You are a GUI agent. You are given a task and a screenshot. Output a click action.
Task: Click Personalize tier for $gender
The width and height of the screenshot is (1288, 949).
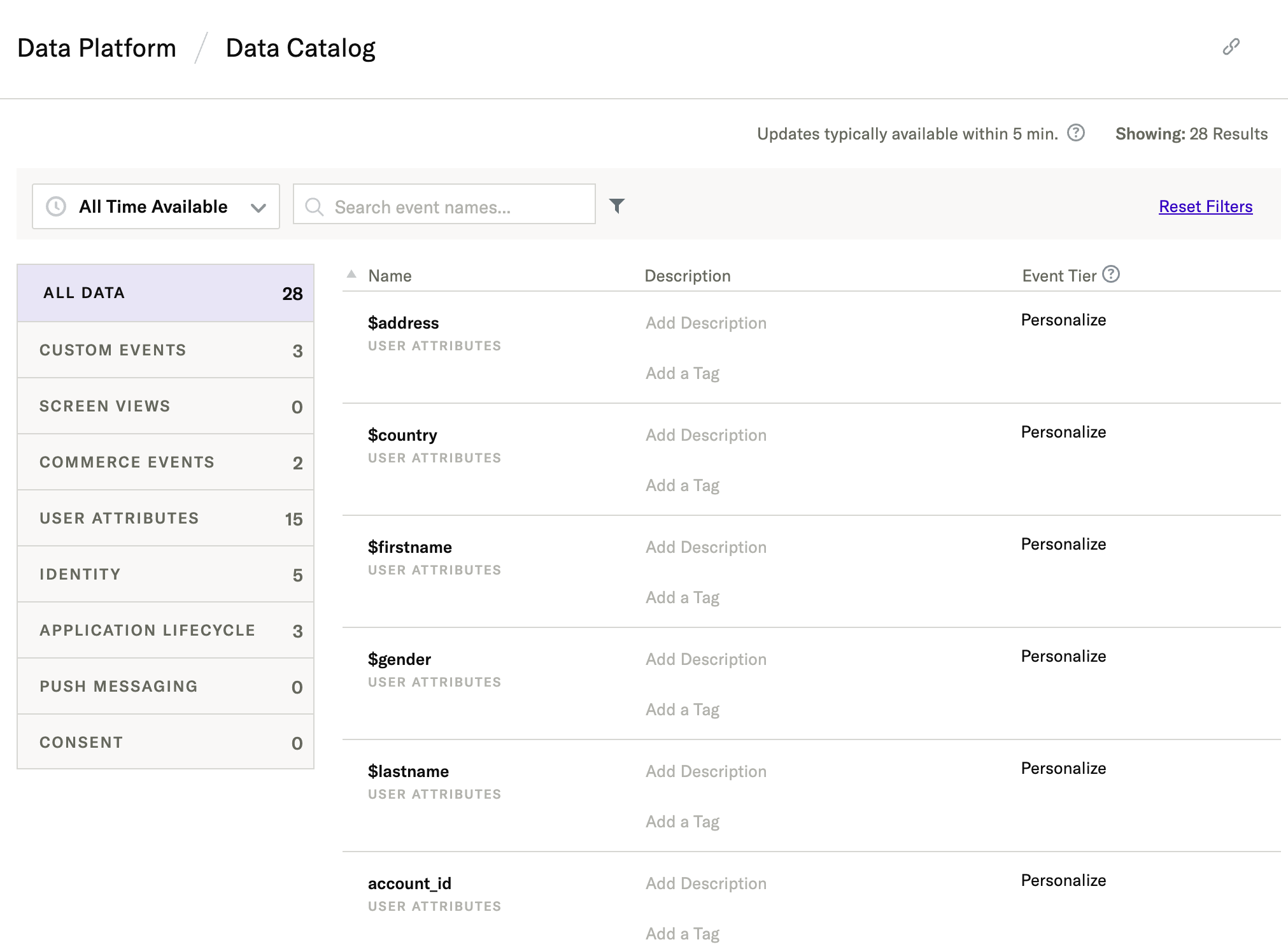tap(1063, 656)
